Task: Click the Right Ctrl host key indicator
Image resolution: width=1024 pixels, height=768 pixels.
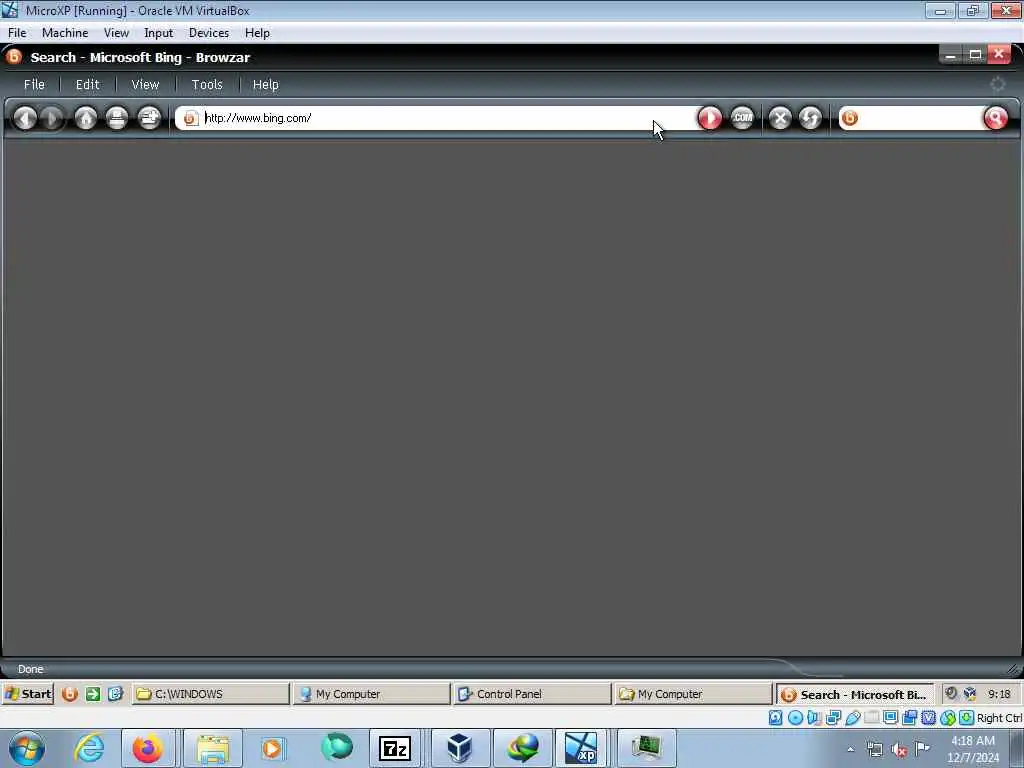Action: [999, 718]
